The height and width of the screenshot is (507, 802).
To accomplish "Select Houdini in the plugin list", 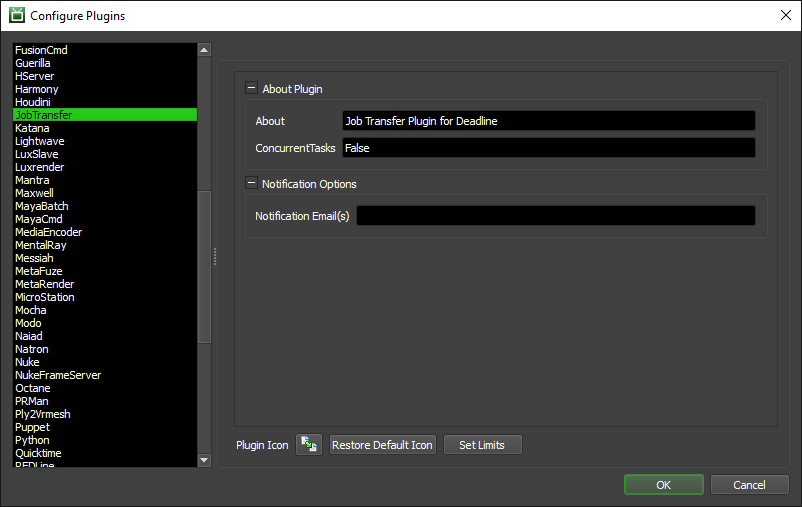I will point(35,102).
